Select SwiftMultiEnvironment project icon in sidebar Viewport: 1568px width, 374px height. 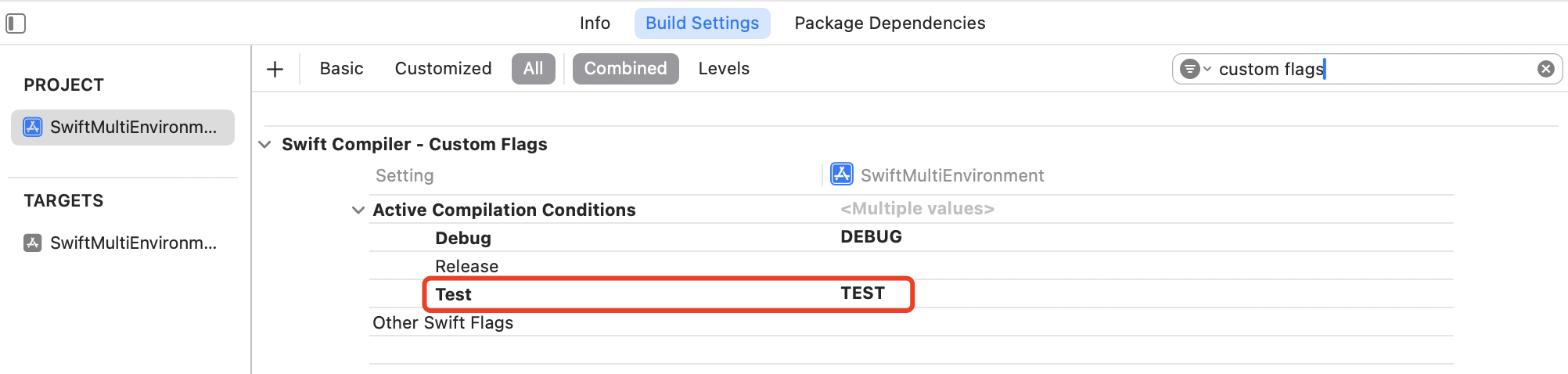click(33, 127)
